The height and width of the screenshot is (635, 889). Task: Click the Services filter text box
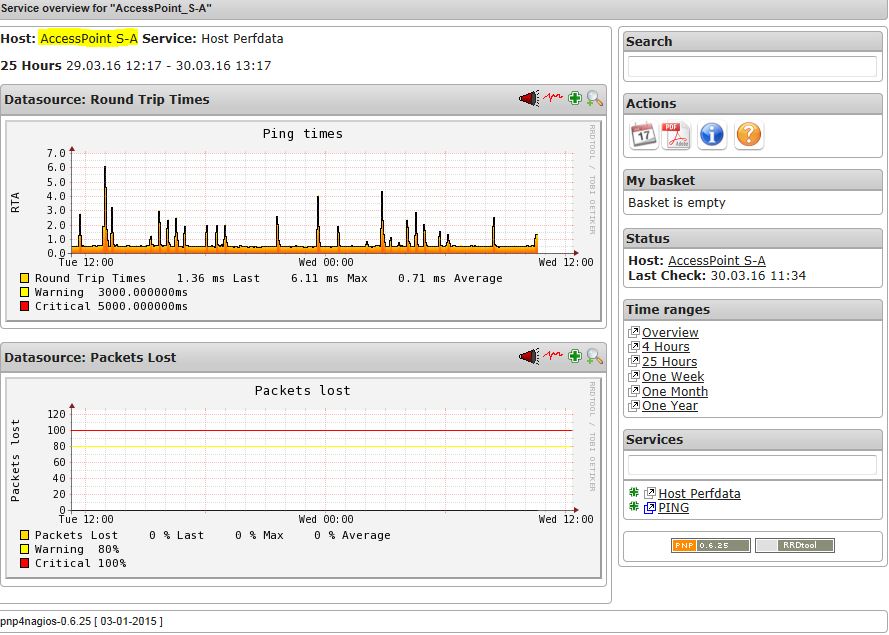[751, 465]
